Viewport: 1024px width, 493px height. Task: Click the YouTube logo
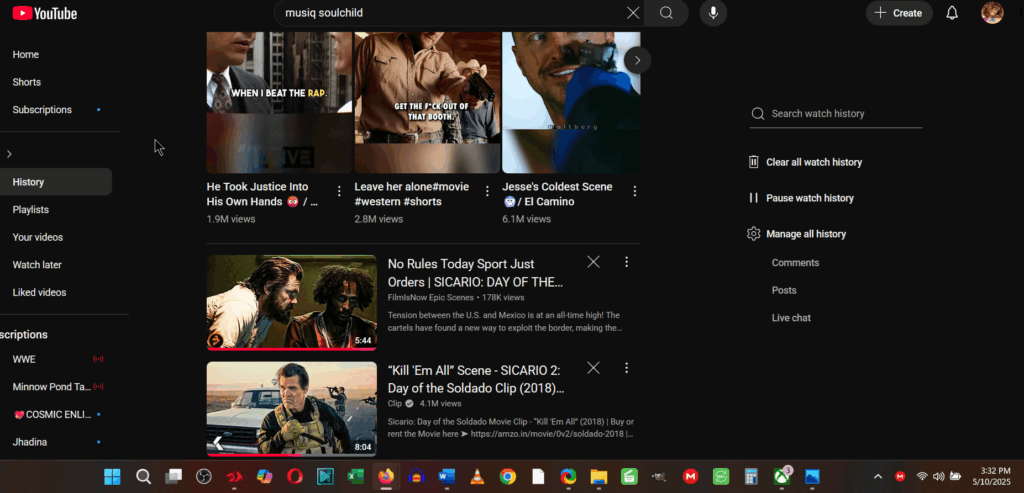point(44,13)
